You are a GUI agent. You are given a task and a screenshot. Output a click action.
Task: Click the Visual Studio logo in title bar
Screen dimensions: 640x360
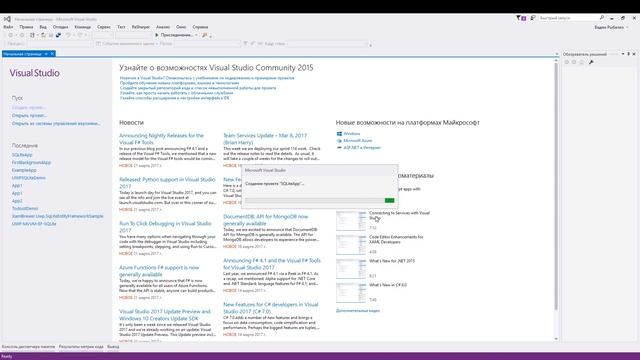pos(7,19)
